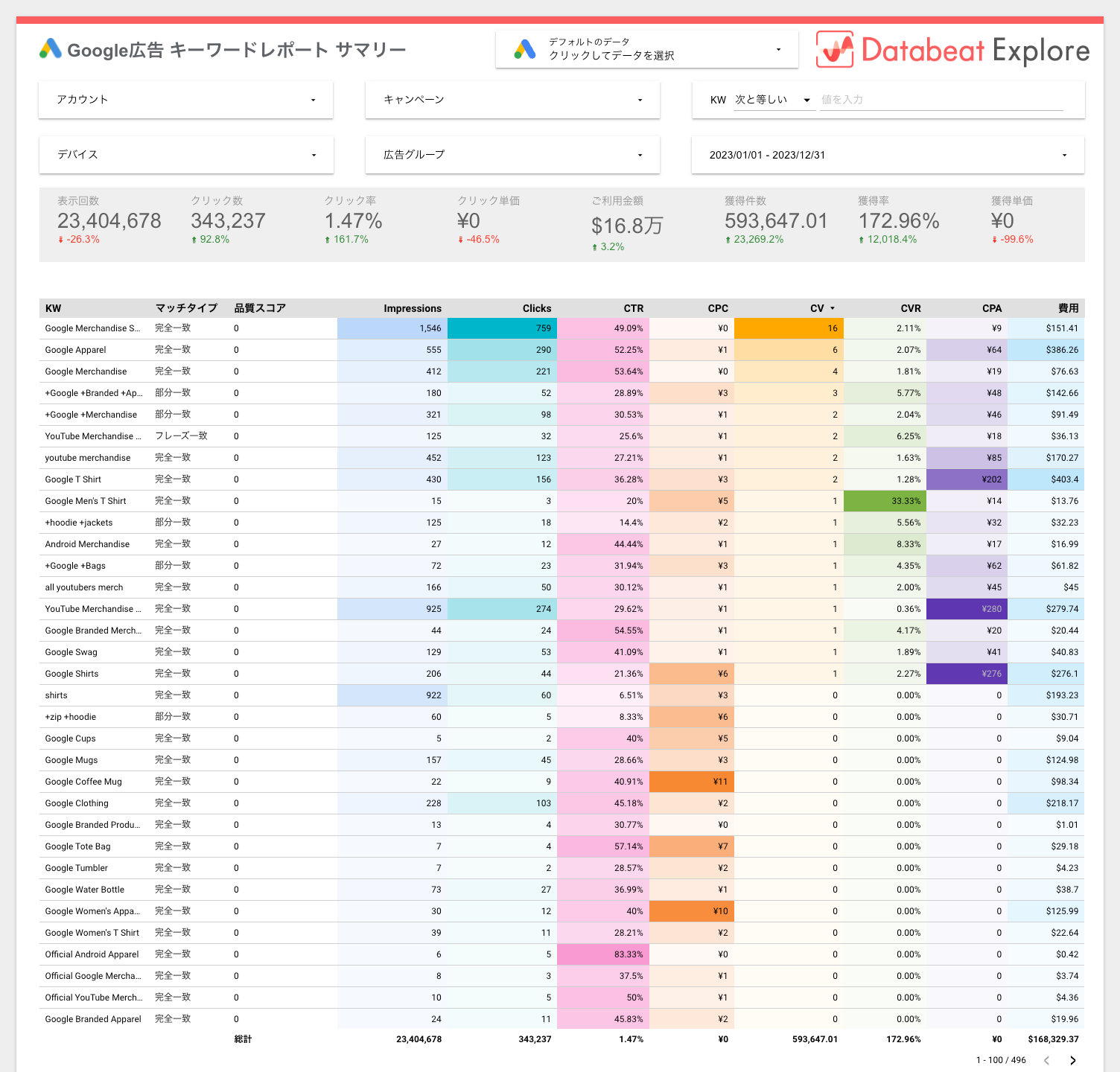This screenshot has width=1120, height=1072.
Task: Click the ご利用金額 scorecard $16.8万
Action: tap(627, 226)
